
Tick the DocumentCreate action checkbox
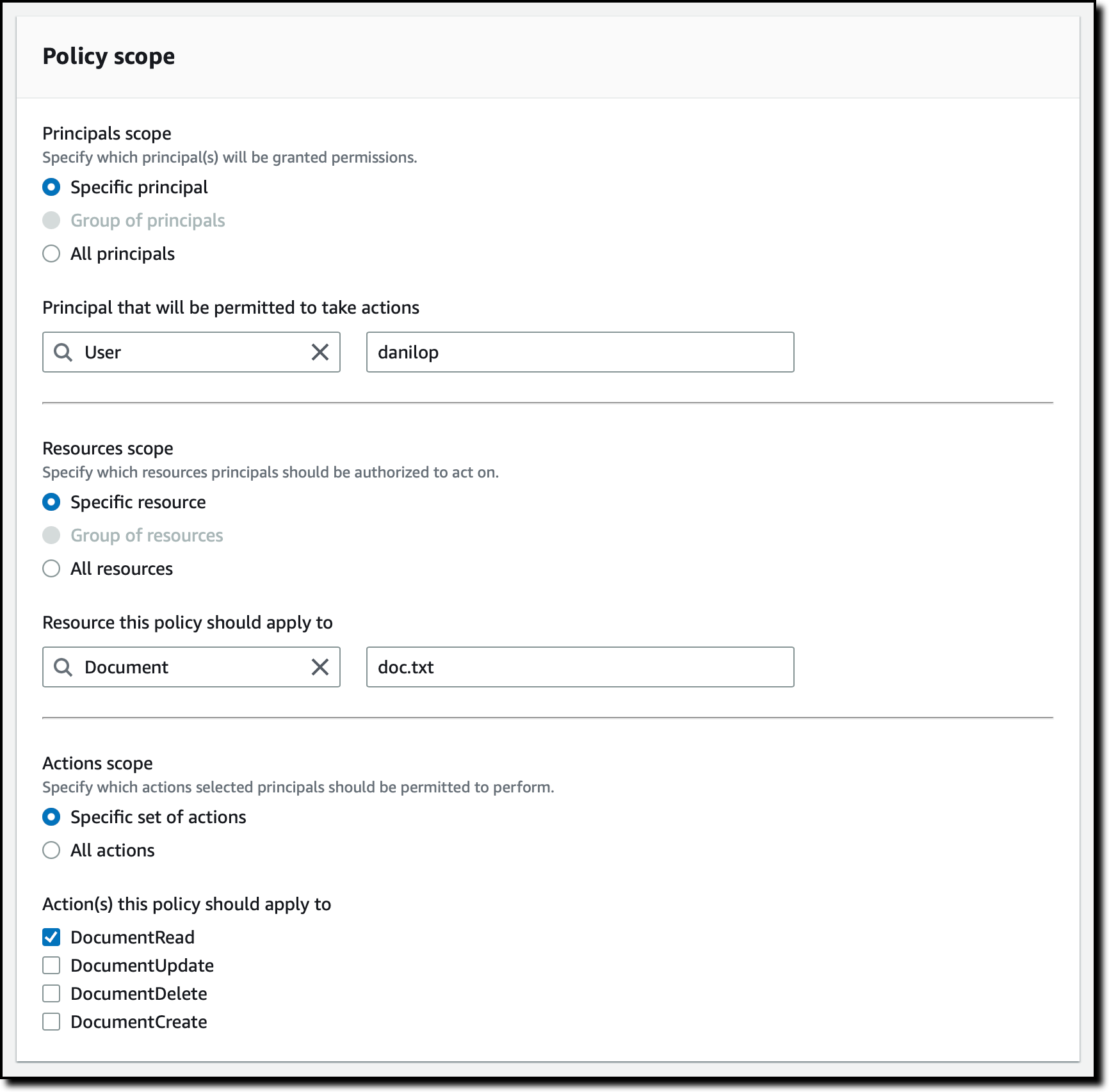[x=51, y=1022]
